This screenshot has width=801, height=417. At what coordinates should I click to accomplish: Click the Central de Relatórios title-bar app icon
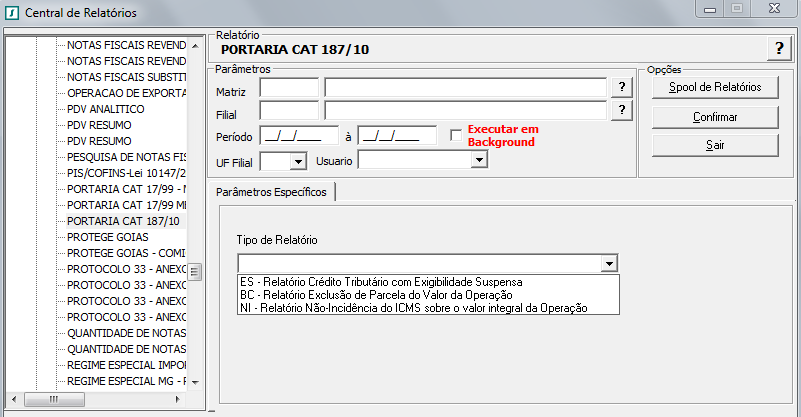(x=12, y=12)
